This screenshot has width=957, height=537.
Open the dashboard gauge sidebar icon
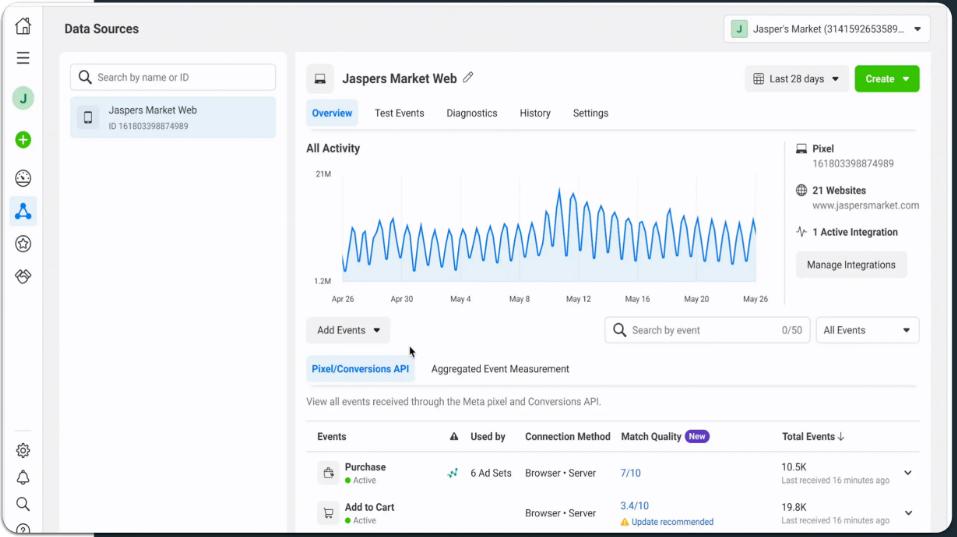pos(23,178)
